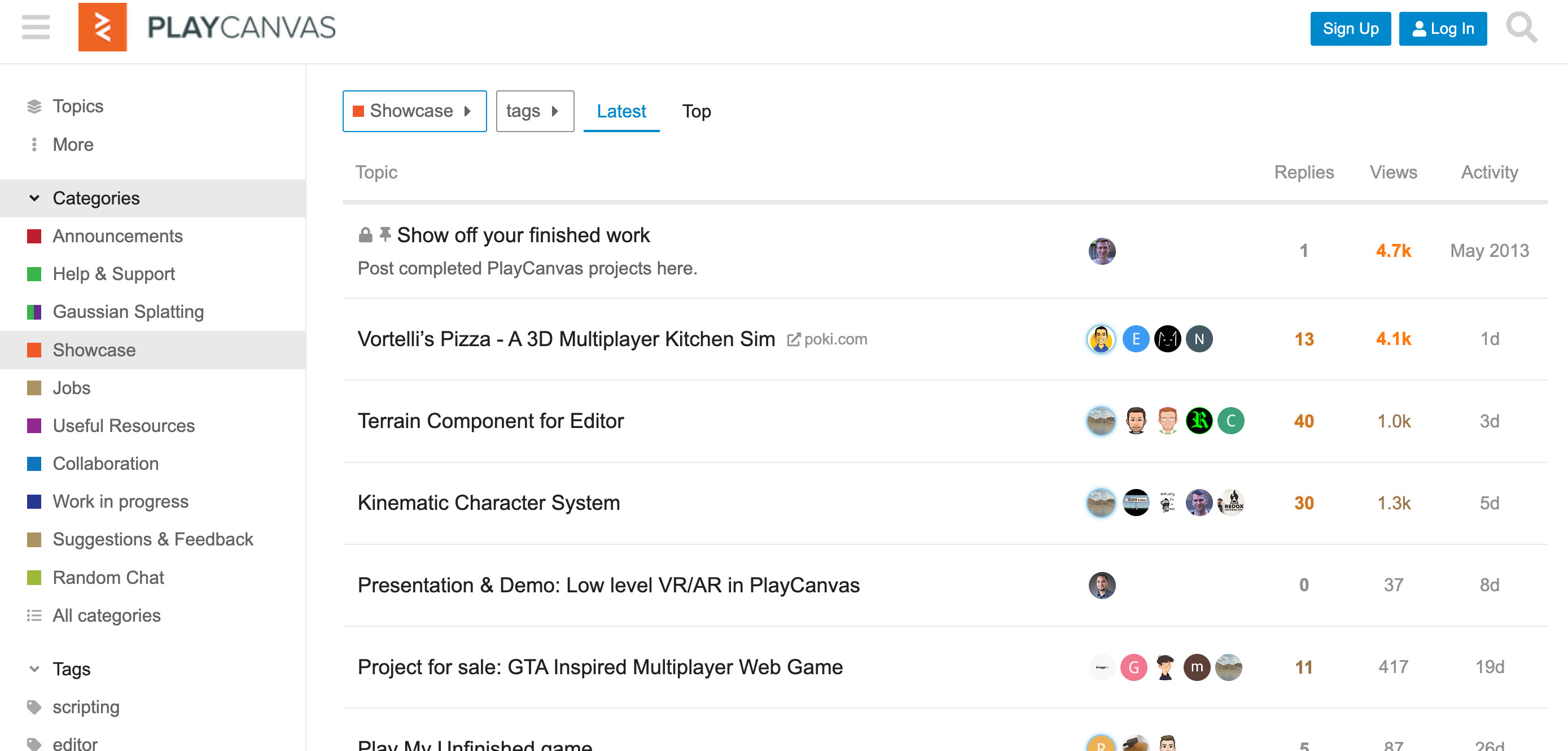This screenshot has height=751, width=1568.
Task: Click the PlayCanvas orange logo
Action: coord(102,28)
